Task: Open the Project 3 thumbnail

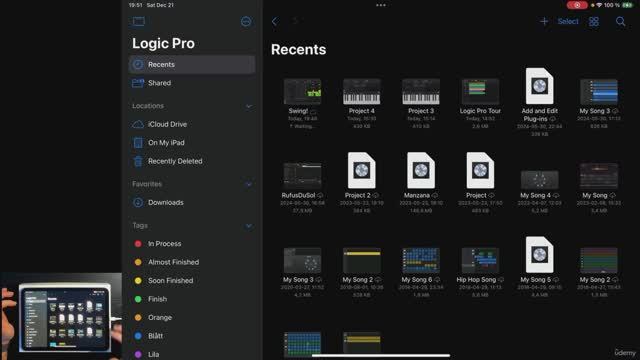Action: point(421,91)
